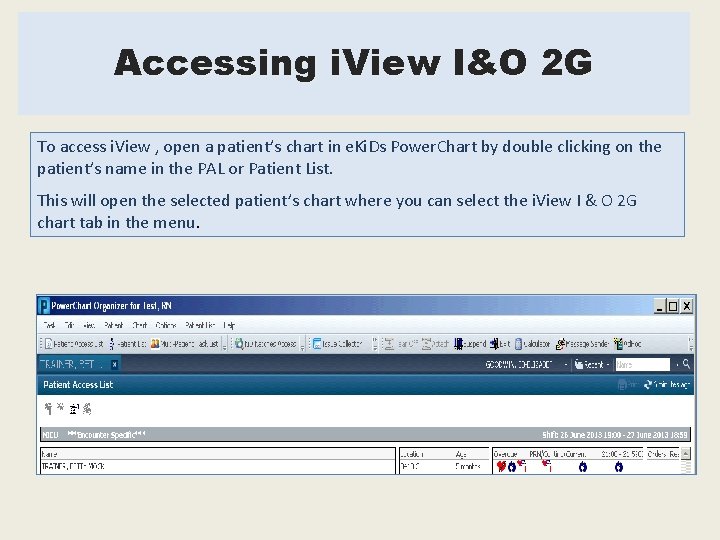Click blue icon next to red heart in Overdue
This screenshot has height=540, width=720.
click(512, 467)
